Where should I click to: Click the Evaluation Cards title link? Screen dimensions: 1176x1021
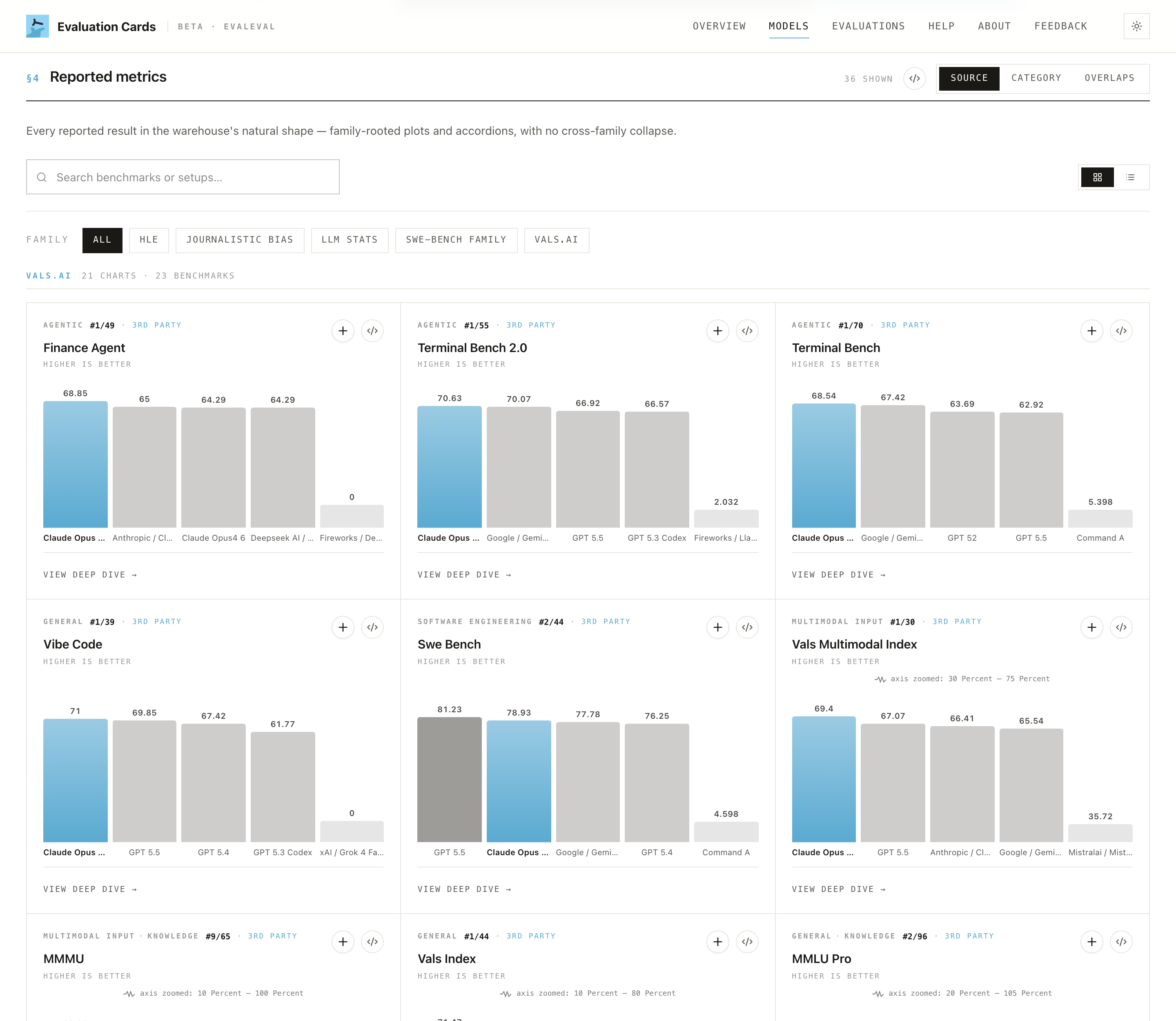107,27
